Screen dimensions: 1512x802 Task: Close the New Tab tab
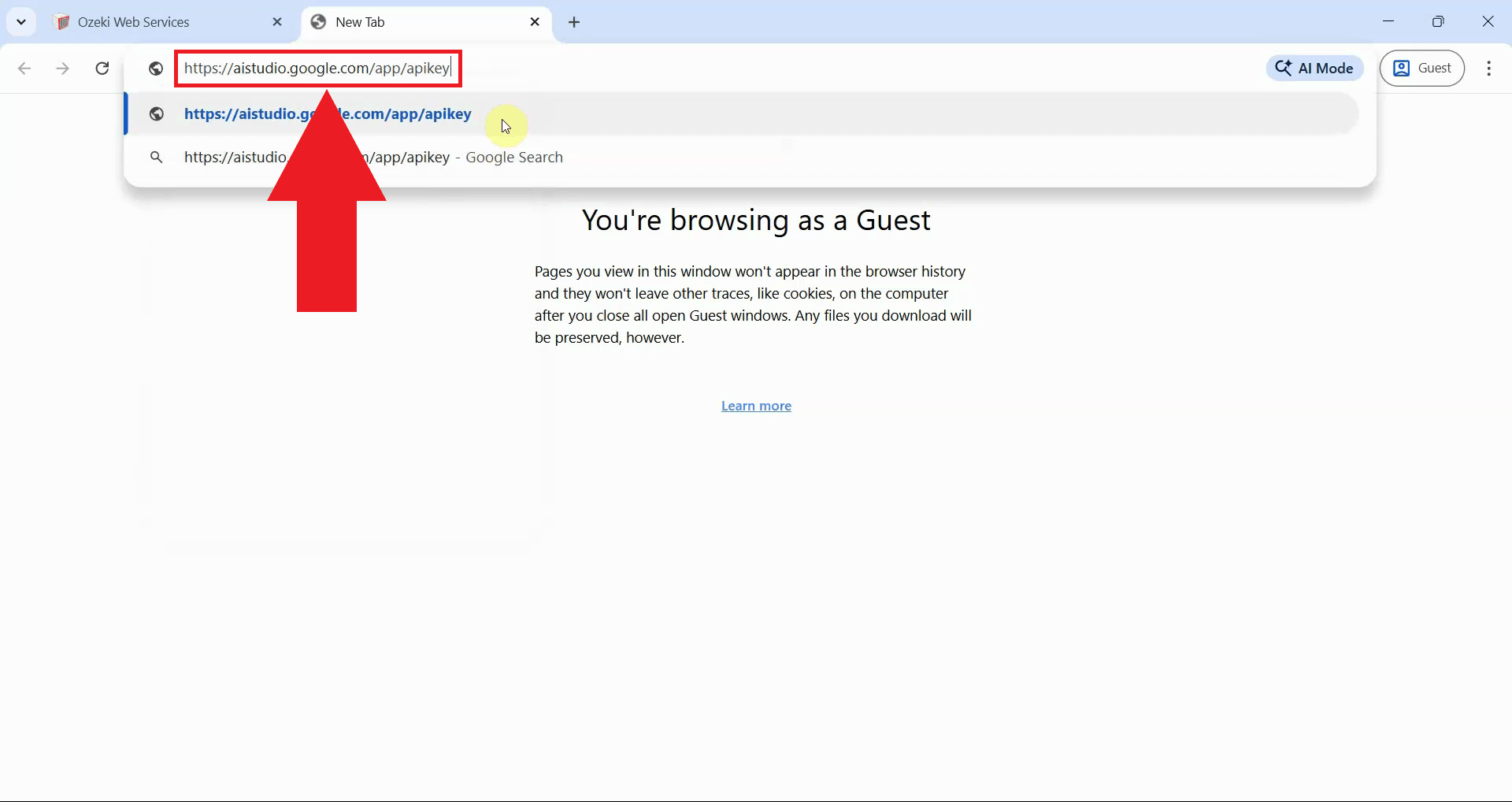click(535, 21)
